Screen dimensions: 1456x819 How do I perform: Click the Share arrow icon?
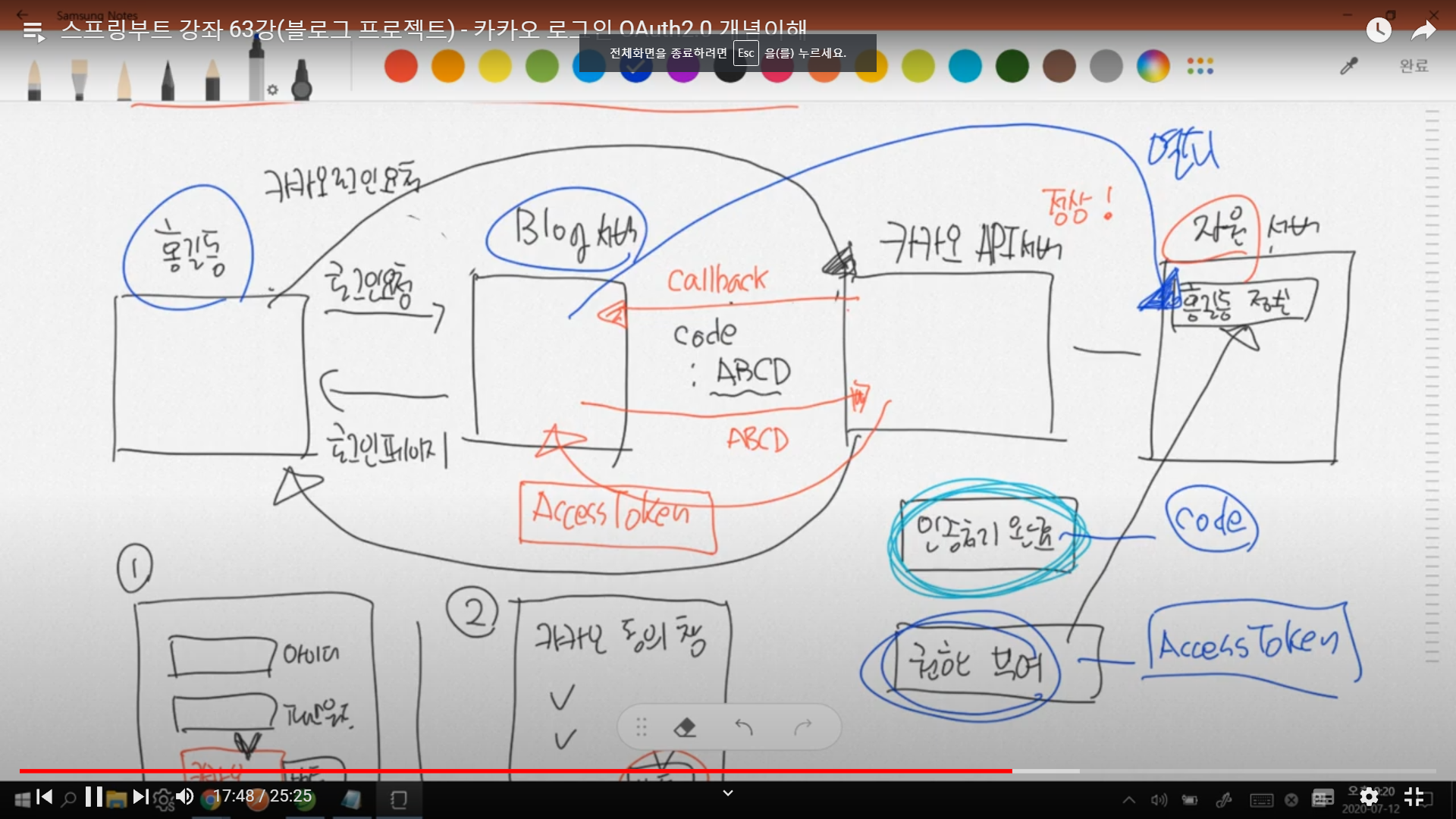point(1423,30)
